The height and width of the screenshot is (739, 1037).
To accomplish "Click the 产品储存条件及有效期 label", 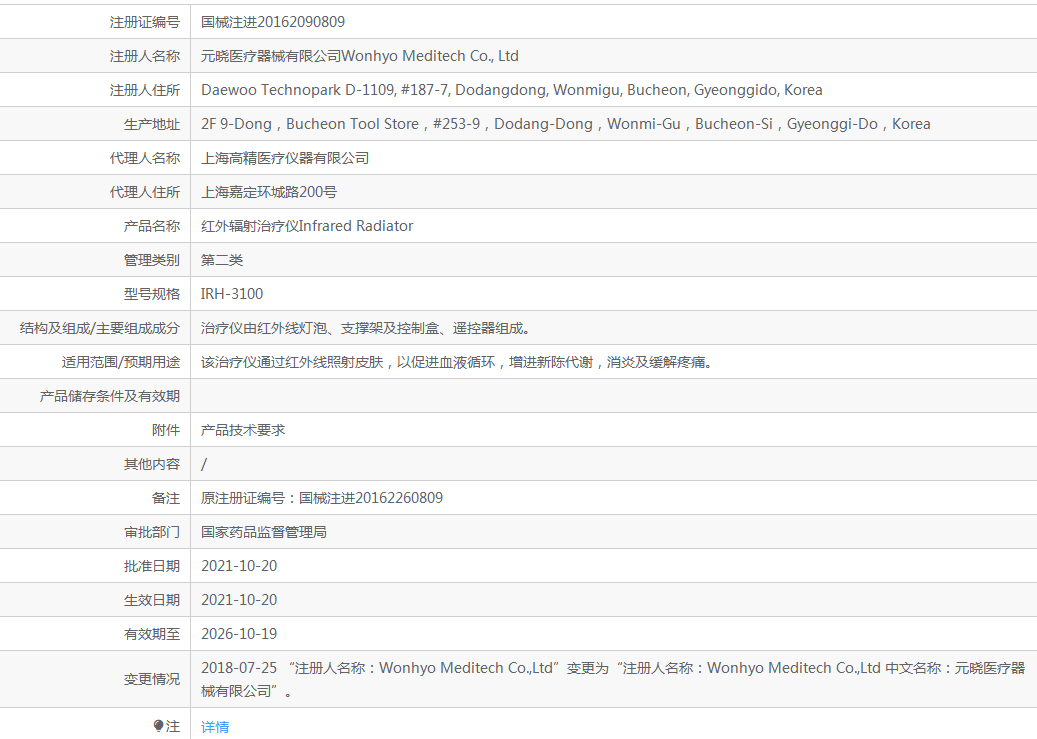I will tap(110, 396).
